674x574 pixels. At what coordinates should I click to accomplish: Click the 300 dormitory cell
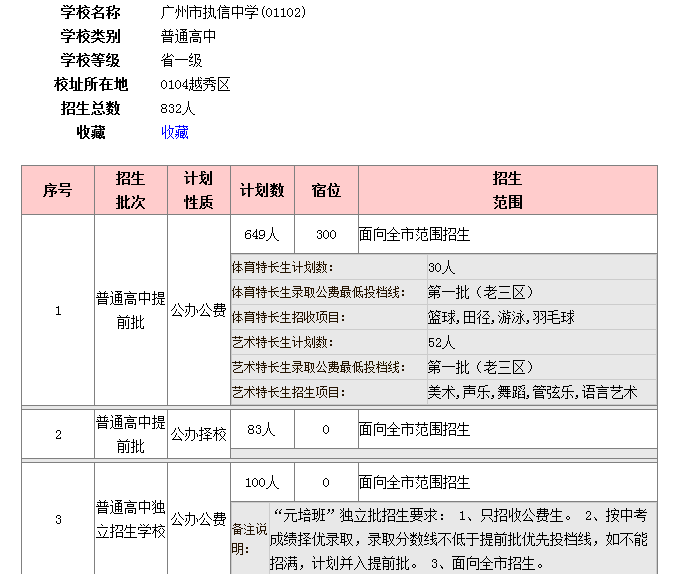[x=326, y=234]
